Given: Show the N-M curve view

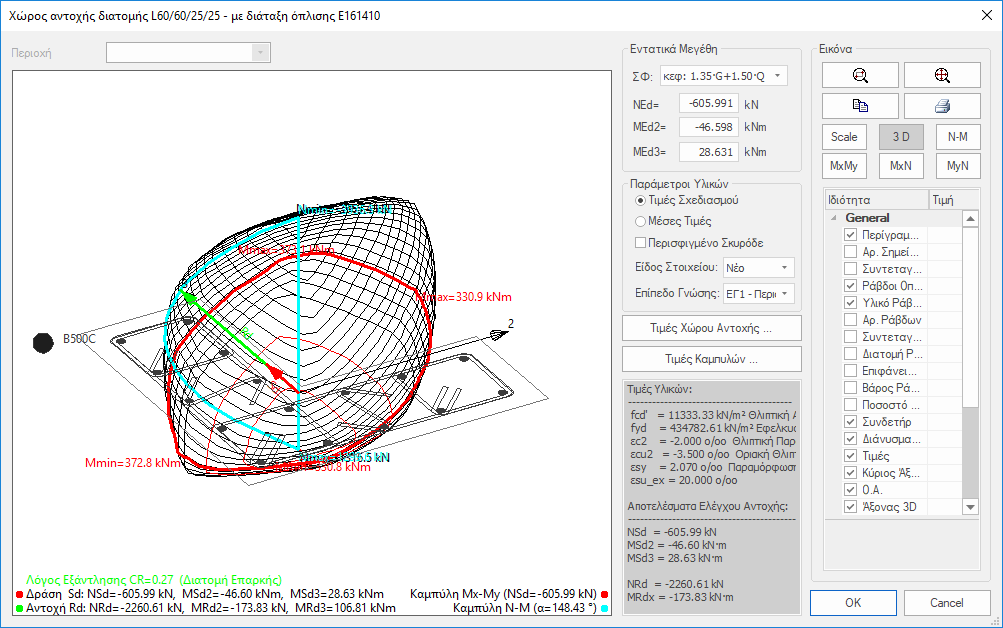Looking at the screenshot, I should coord(958,137).
